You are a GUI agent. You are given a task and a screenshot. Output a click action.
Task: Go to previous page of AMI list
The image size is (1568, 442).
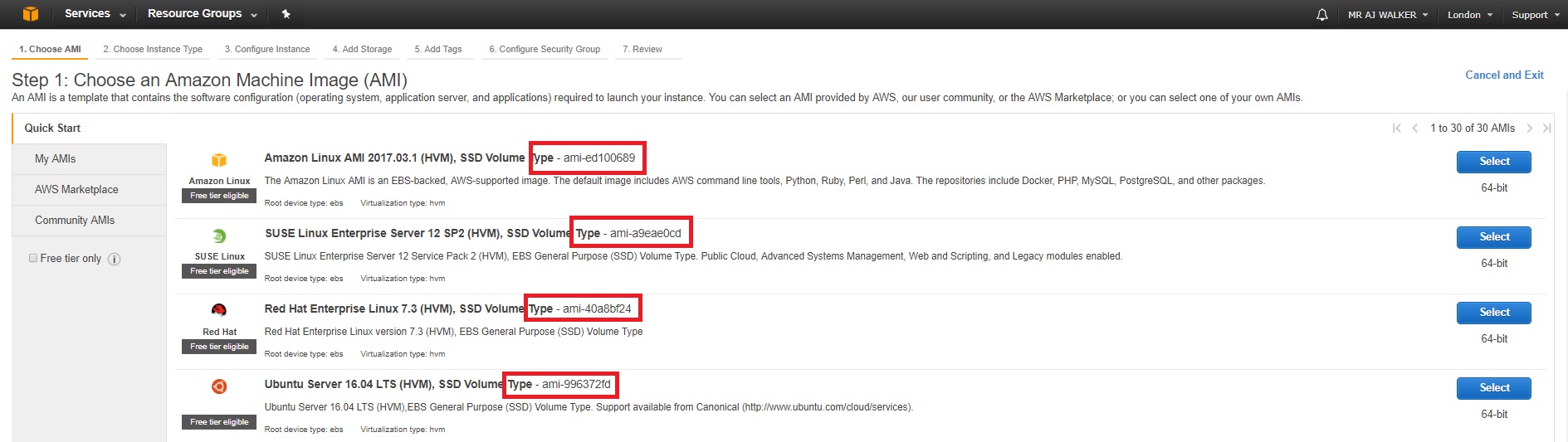[x=1415, y=128]
